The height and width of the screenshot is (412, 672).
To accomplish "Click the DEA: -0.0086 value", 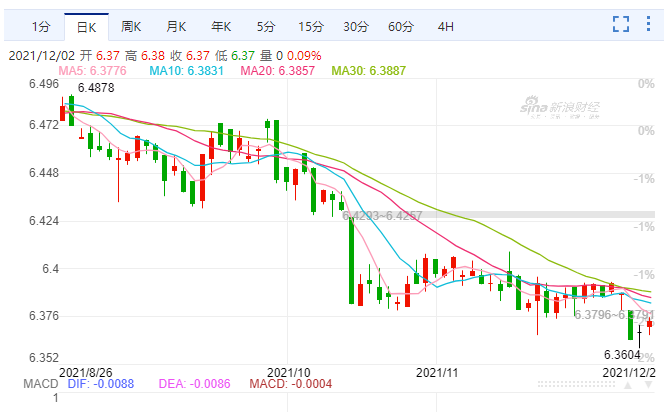I will [195, 384].
